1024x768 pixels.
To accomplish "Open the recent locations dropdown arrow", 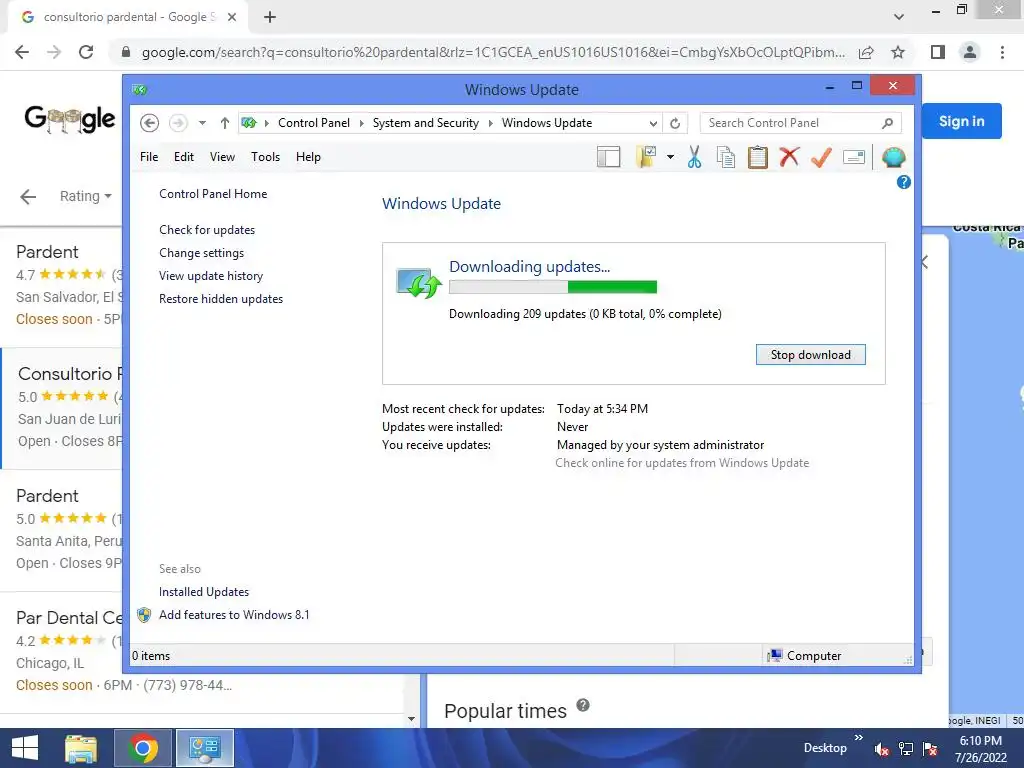I will (202, 123).
